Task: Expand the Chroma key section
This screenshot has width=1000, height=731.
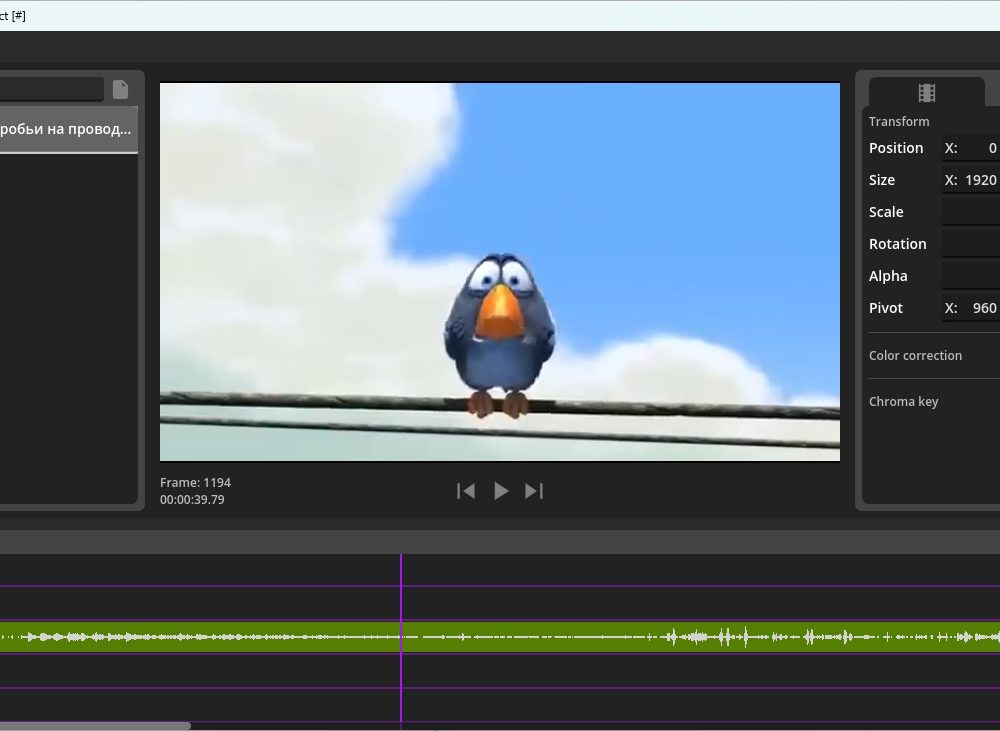Action: 903,402
